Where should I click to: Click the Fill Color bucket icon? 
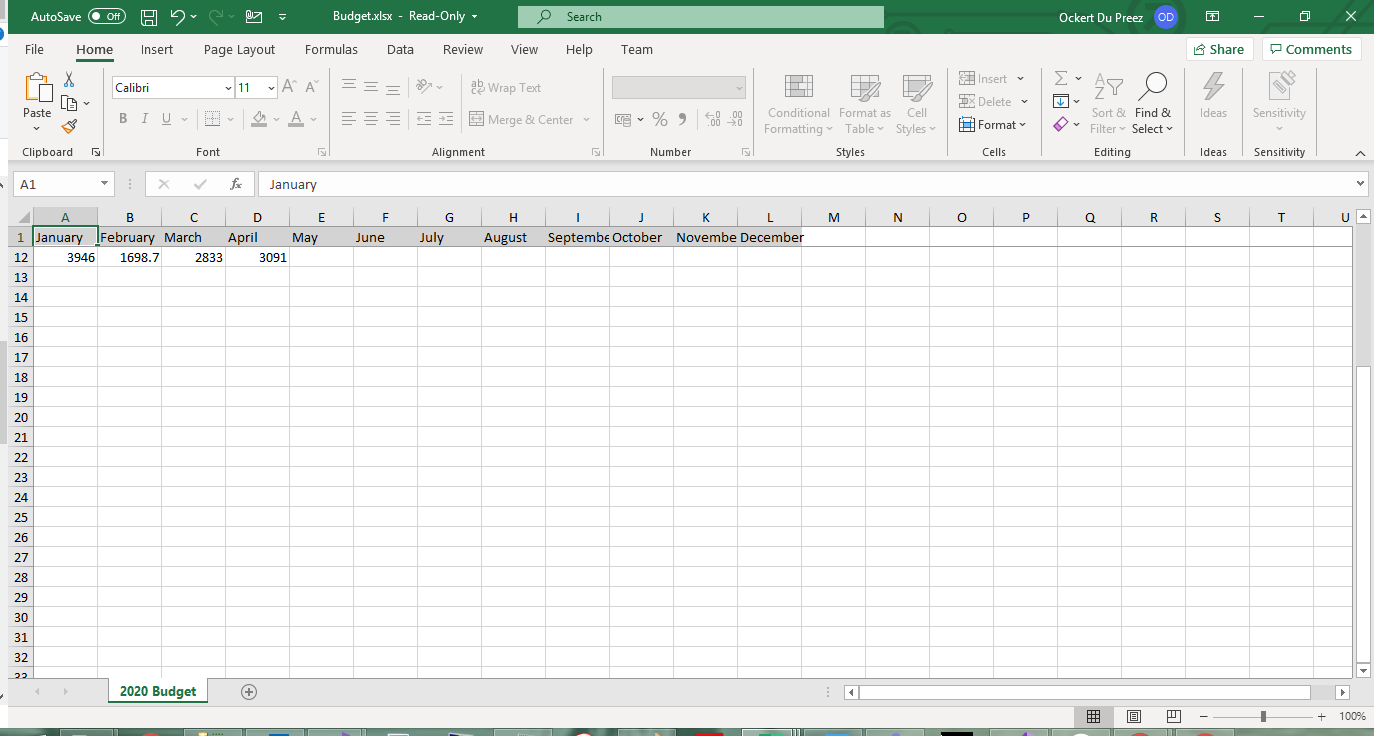259,119
